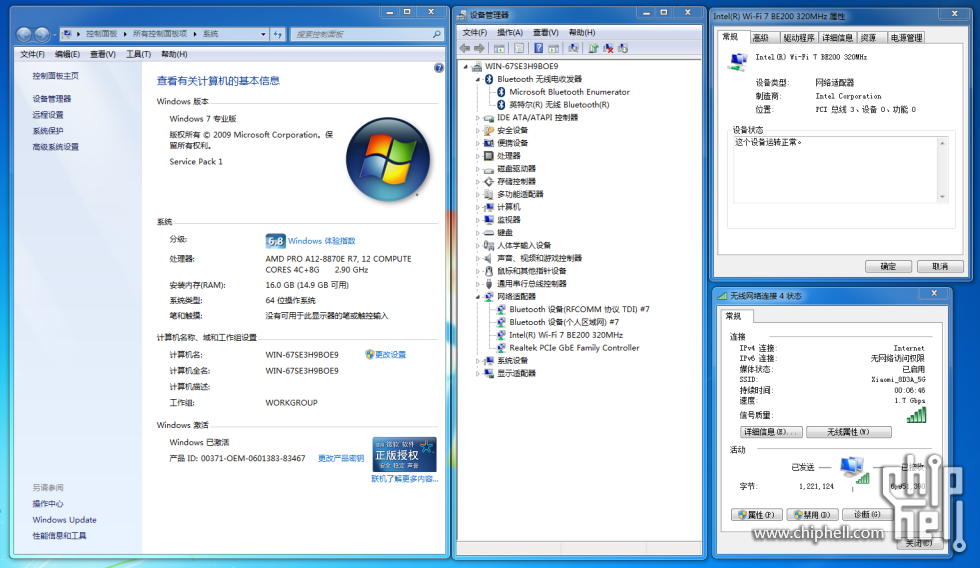
Task: Click Disable device toolbar icon with down arrow
Action: 622,48
